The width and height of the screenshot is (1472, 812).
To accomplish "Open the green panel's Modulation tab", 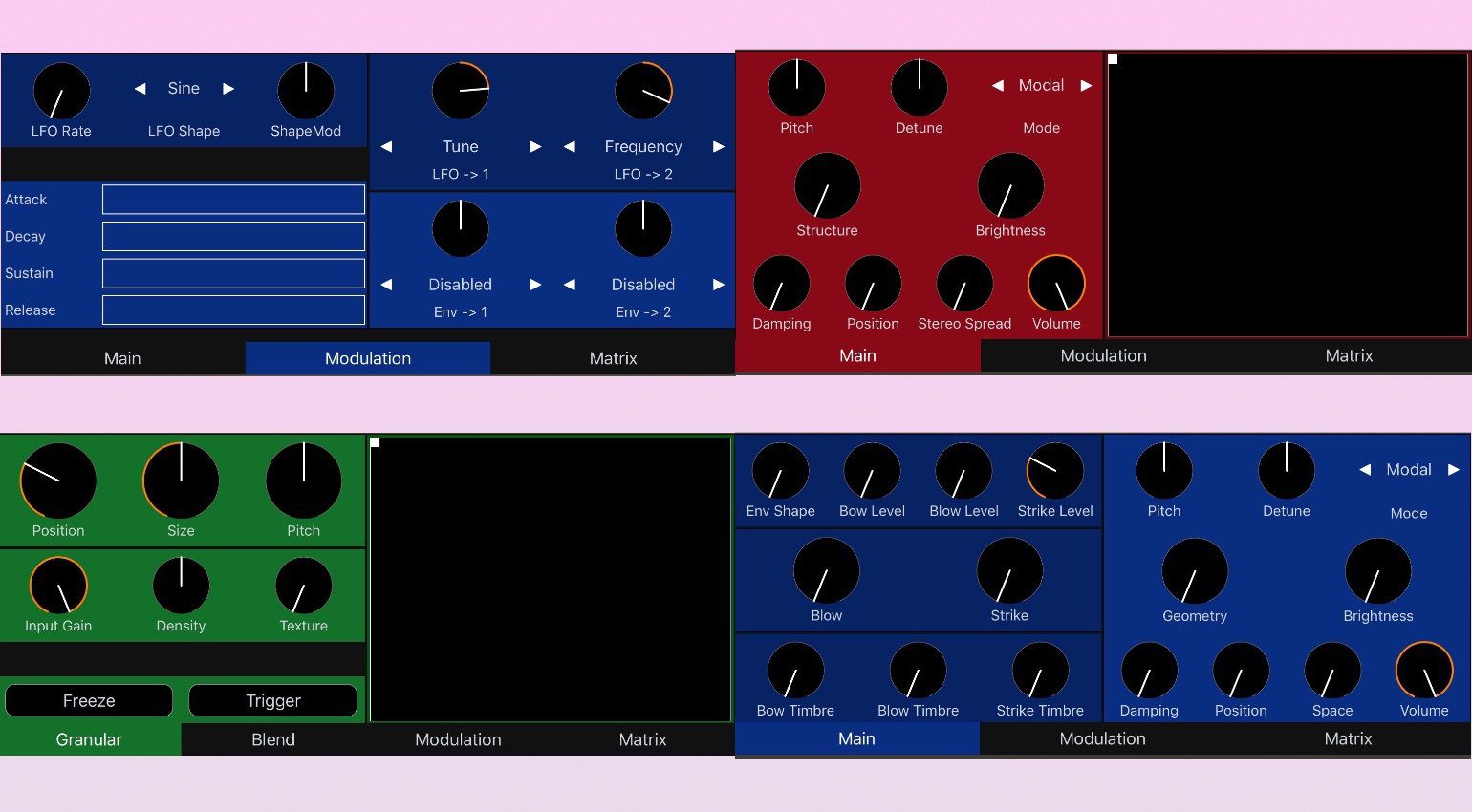I will coord(458,739).
